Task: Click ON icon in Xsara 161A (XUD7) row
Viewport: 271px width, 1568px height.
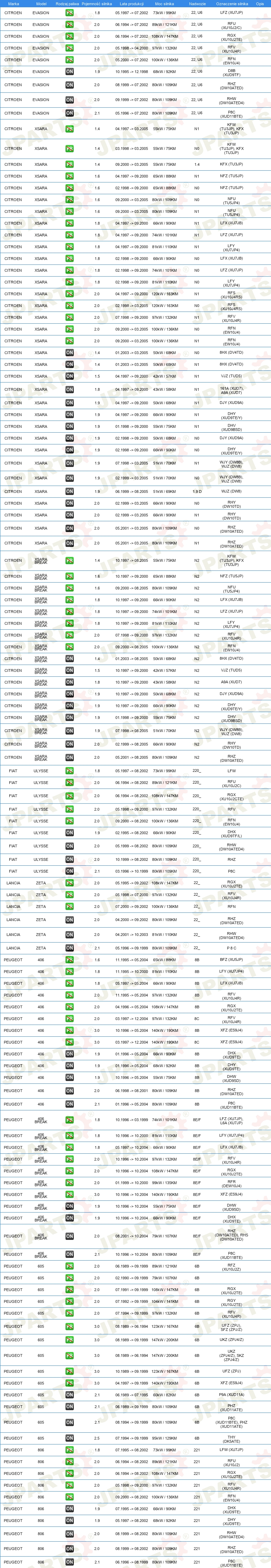Action: [x=69, y=389]
